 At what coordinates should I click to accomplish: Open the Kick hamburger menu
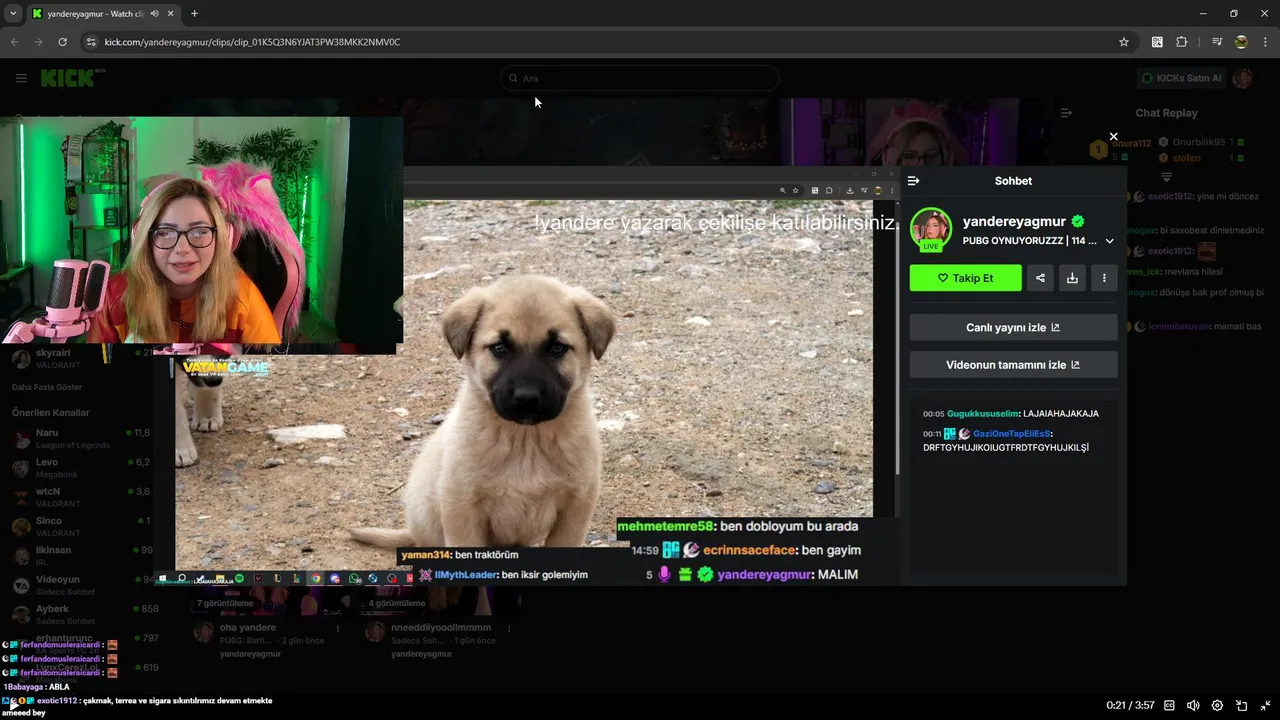[21, 78]
